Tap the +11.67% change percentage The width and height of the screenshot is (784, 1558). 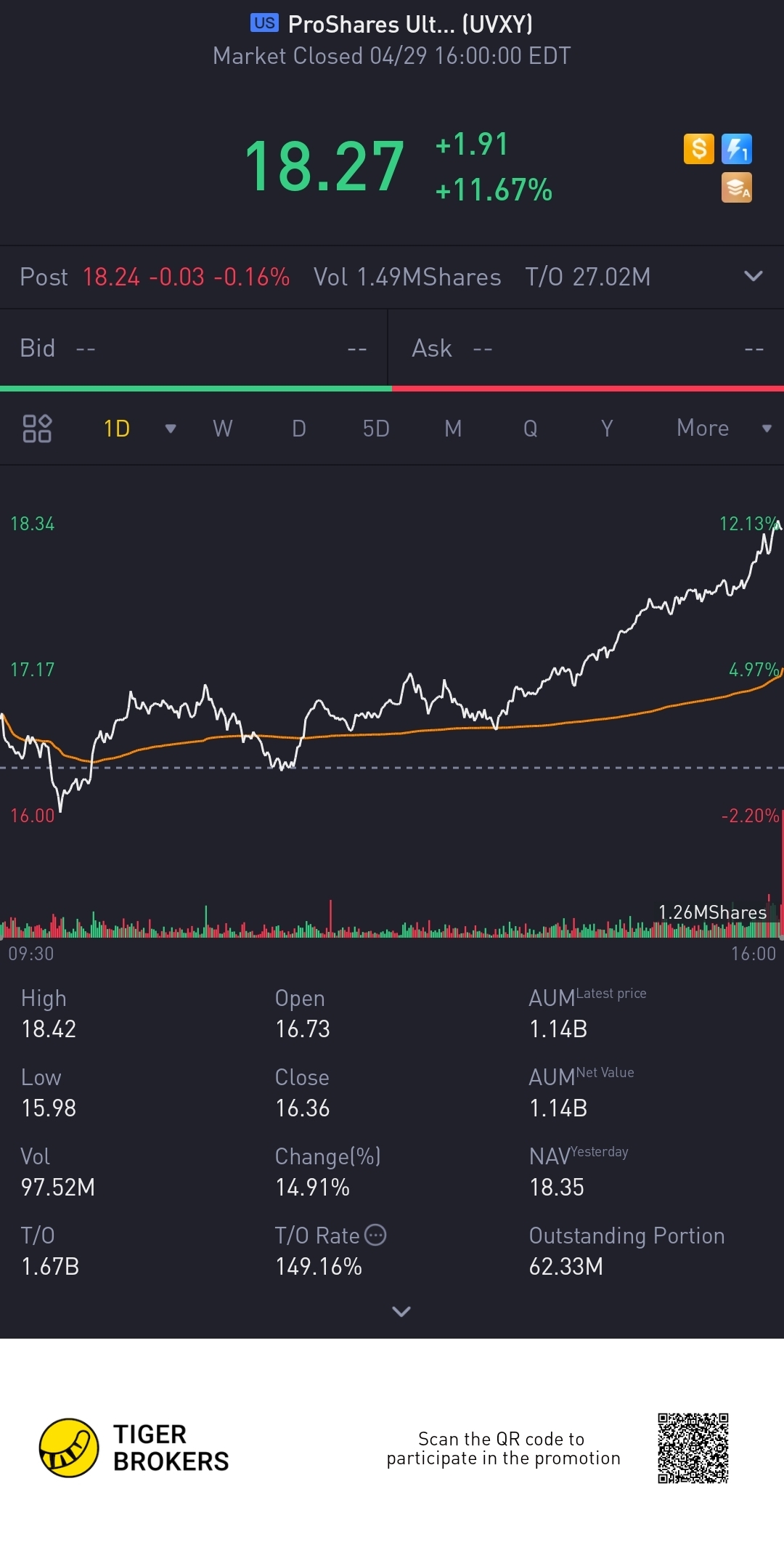click(494, 190)
